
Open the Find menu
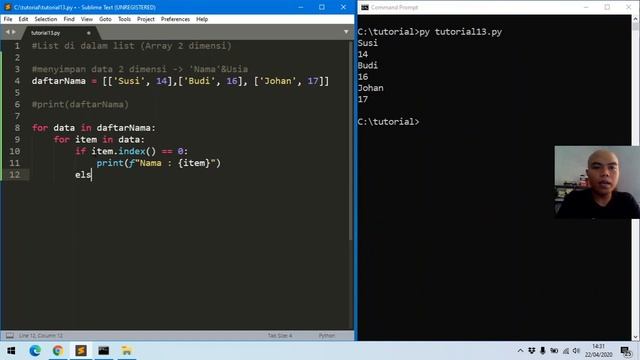[69, 19]
